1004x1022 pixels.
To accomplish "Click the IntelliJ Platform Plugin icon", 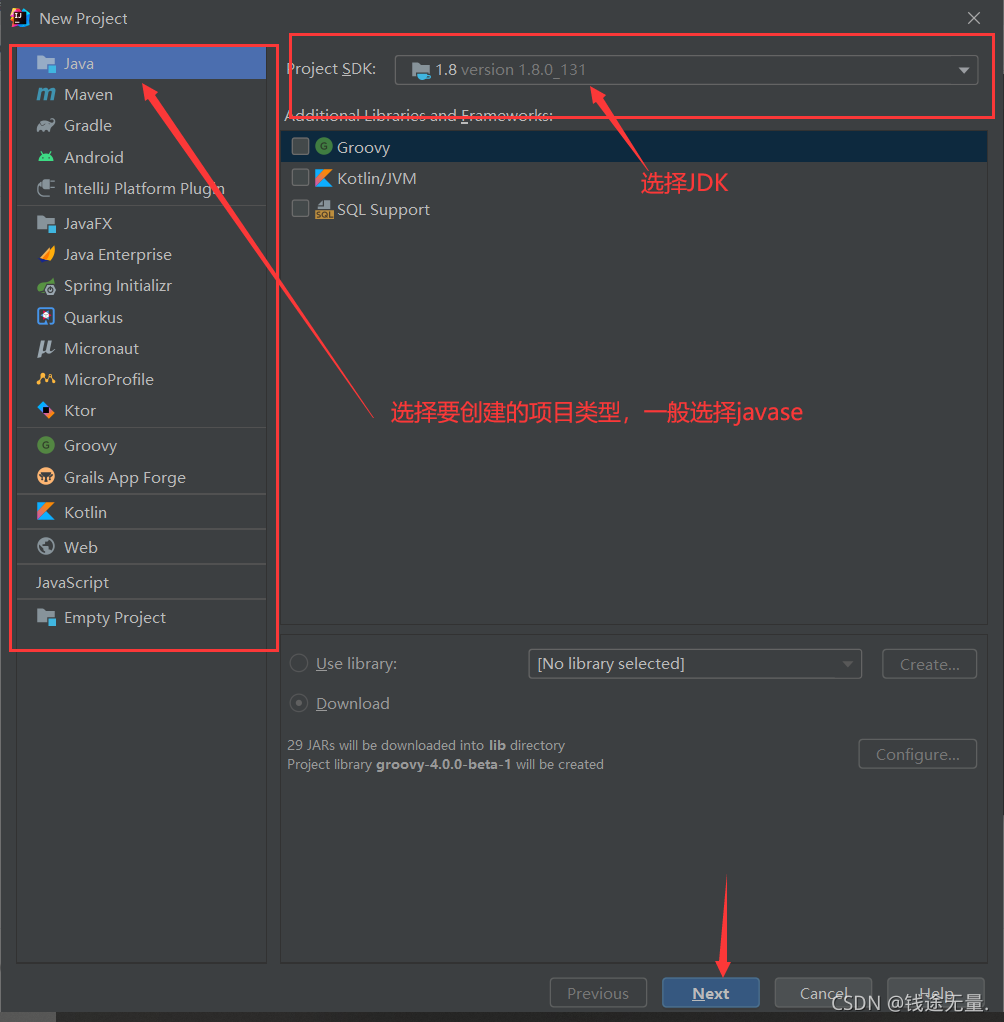I will [x=46, y=188].
